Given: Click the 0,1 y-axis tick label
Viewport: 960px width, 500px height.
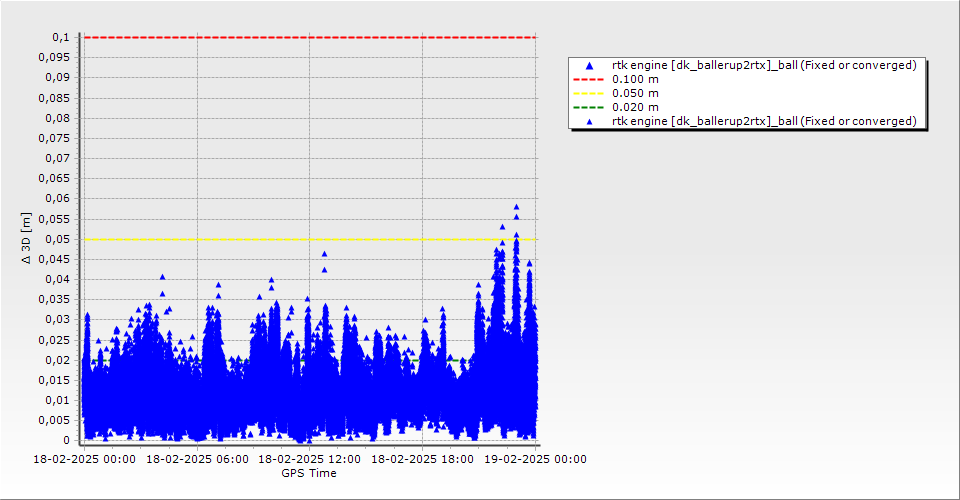Looking at the screenshot, I should 61,37.
